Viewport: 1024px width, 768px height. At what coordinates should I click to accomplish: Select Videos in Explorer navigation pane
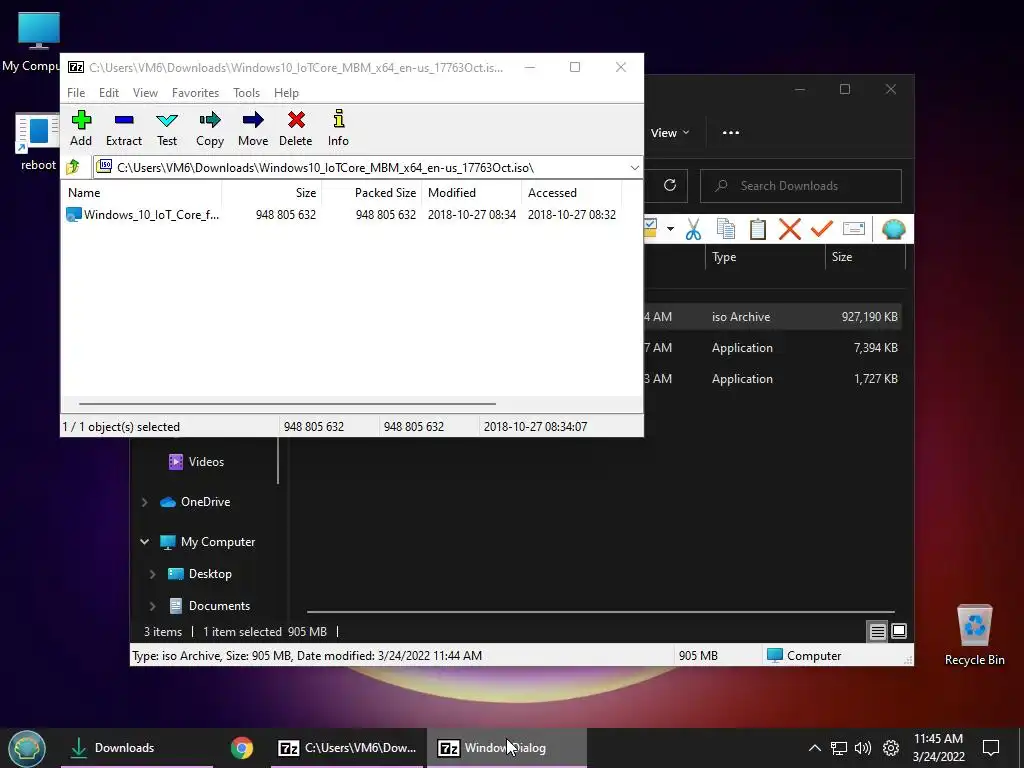[197, 462]
